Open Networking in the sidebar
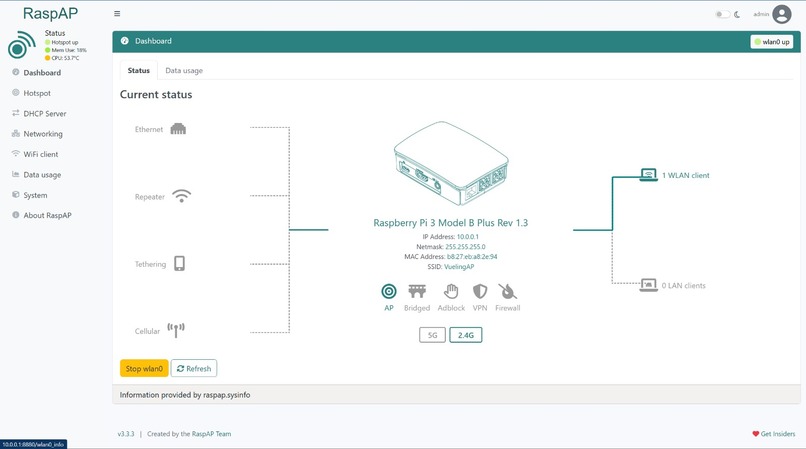The height and width of the screenshot is (449, 806). [43, 134]
